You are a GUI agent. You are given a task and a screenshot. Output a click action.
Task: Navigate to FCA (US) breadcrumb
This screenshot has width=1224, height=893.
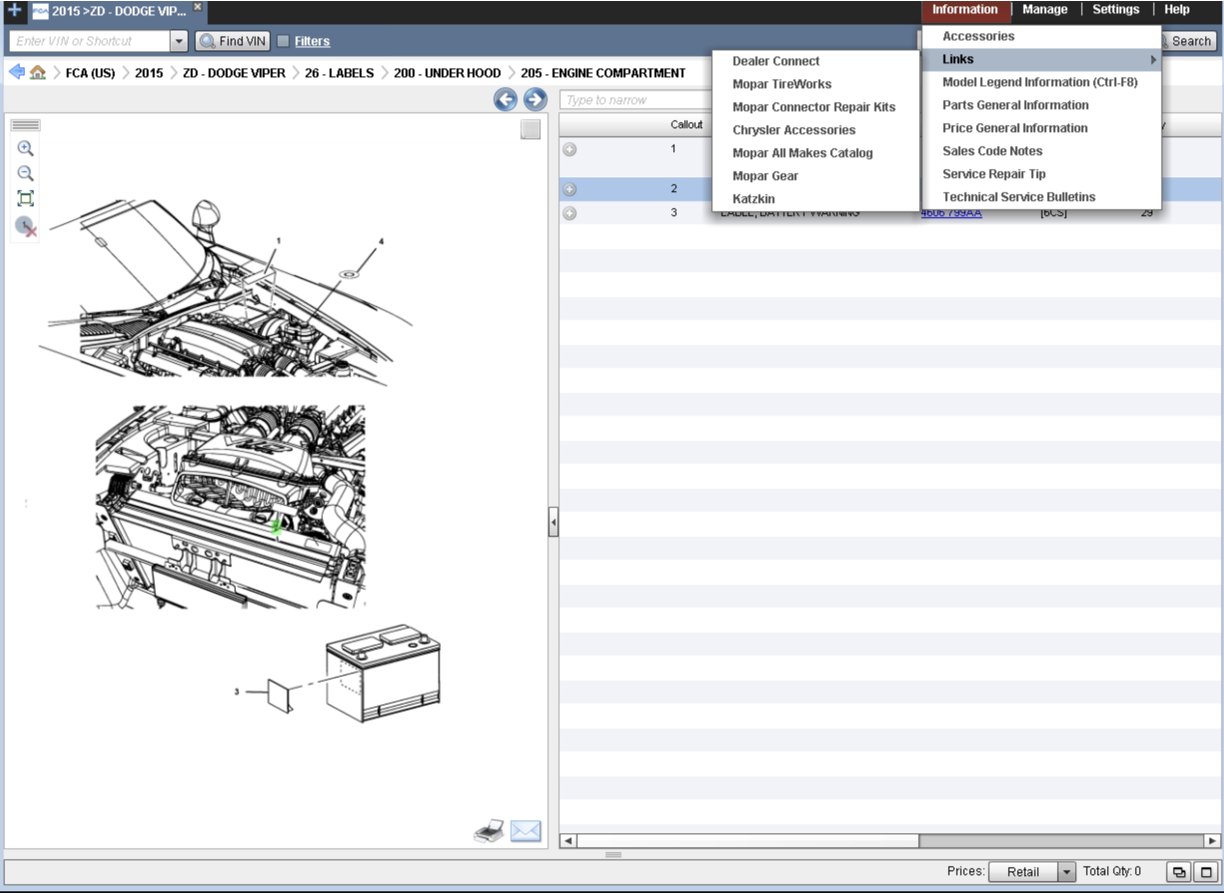tap(90, 73)
